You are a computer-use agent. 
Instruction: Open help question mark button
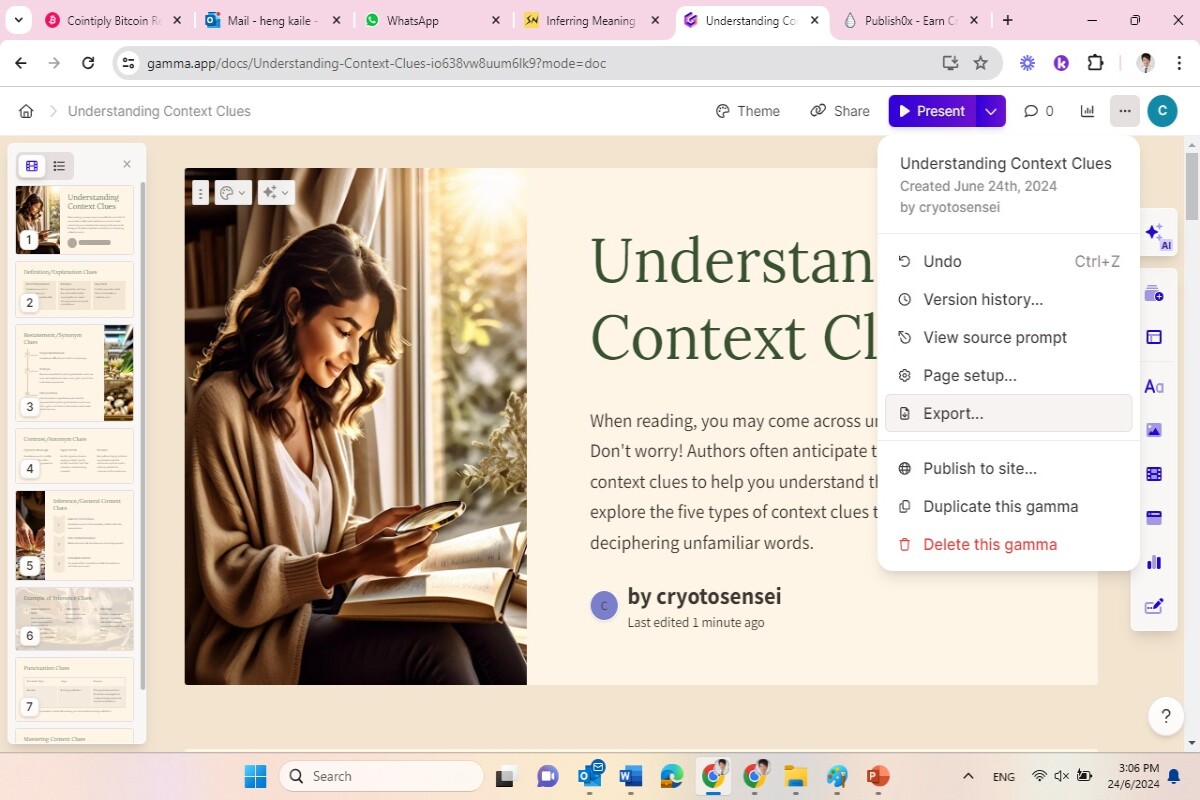click(x=1166, y=716)
